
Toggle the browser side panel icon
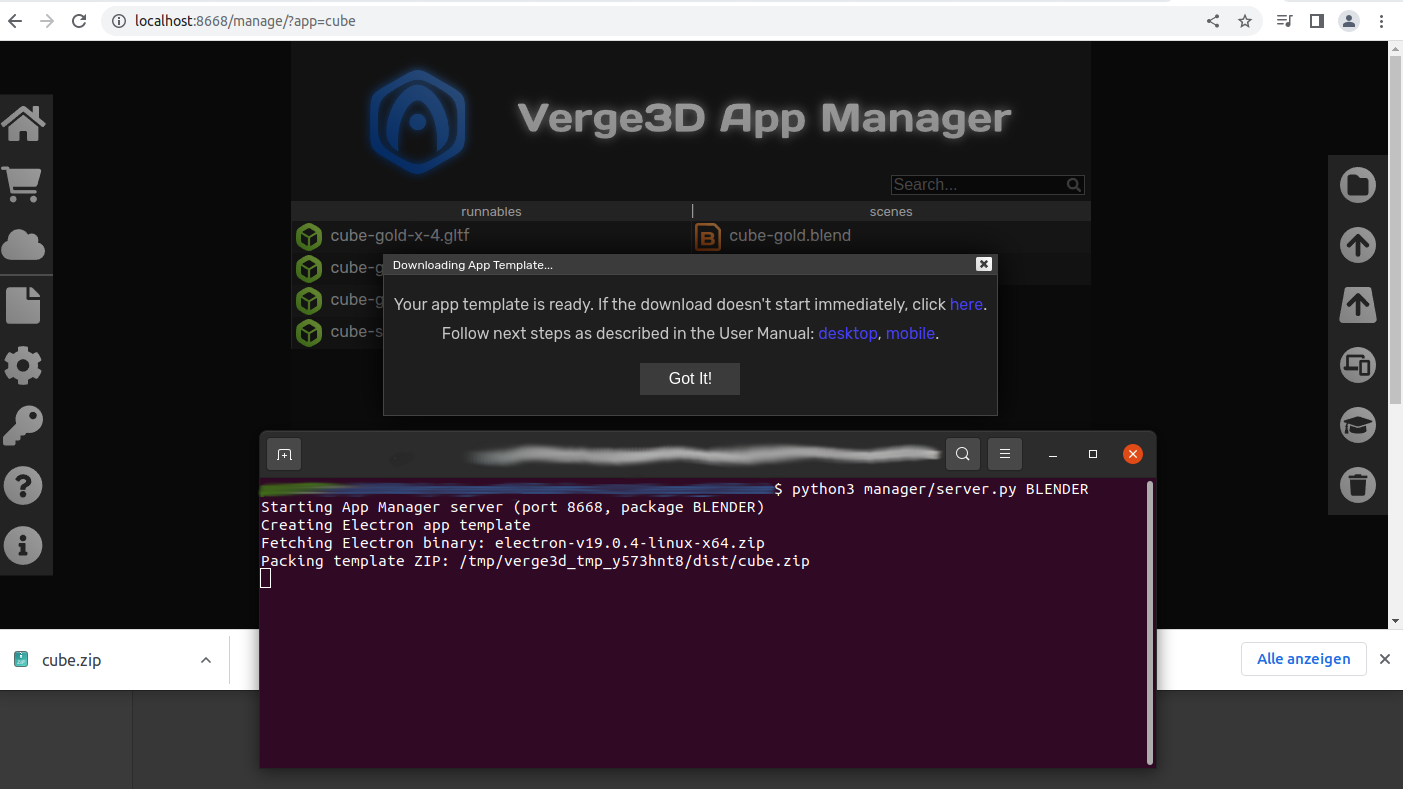point(1317,20)
